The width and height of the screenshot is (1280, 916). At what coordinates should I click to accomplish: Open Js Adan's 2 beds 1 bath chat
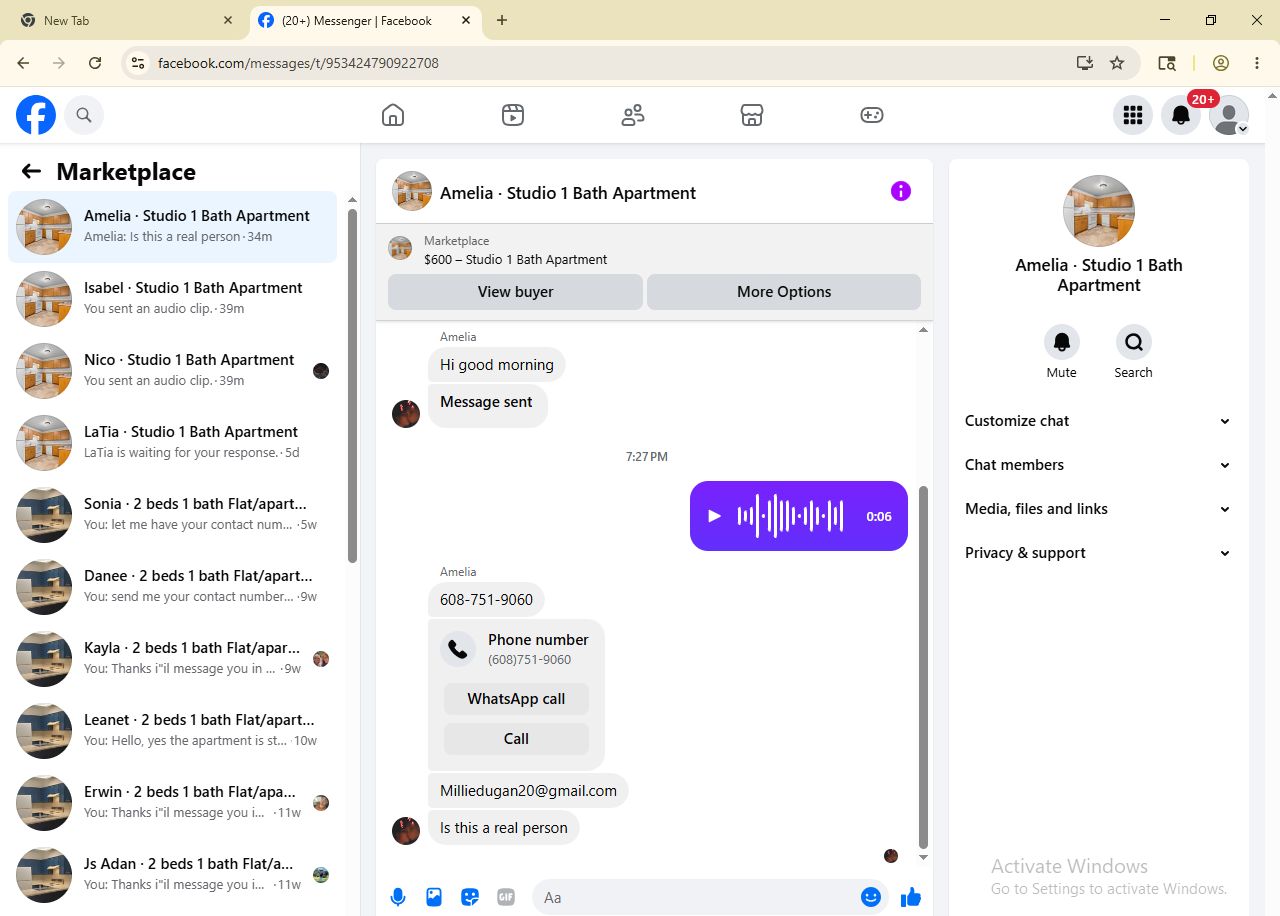click(173, 875)
